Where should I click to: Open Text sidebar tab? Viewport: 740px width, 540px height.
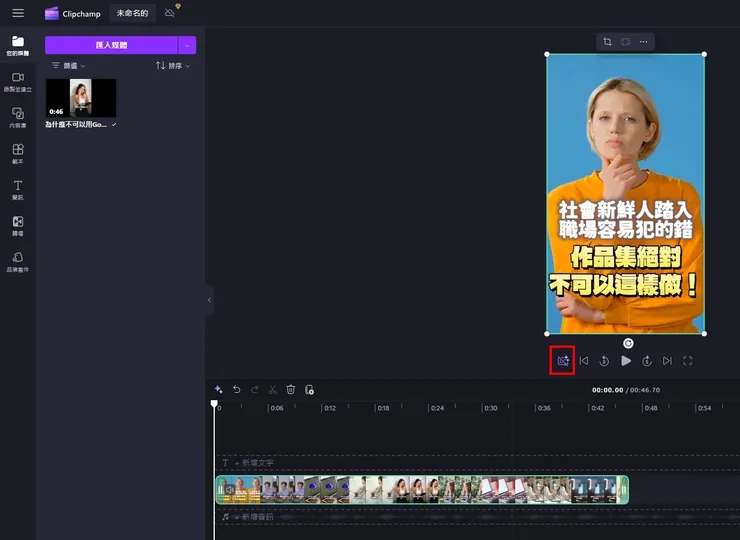17,190
